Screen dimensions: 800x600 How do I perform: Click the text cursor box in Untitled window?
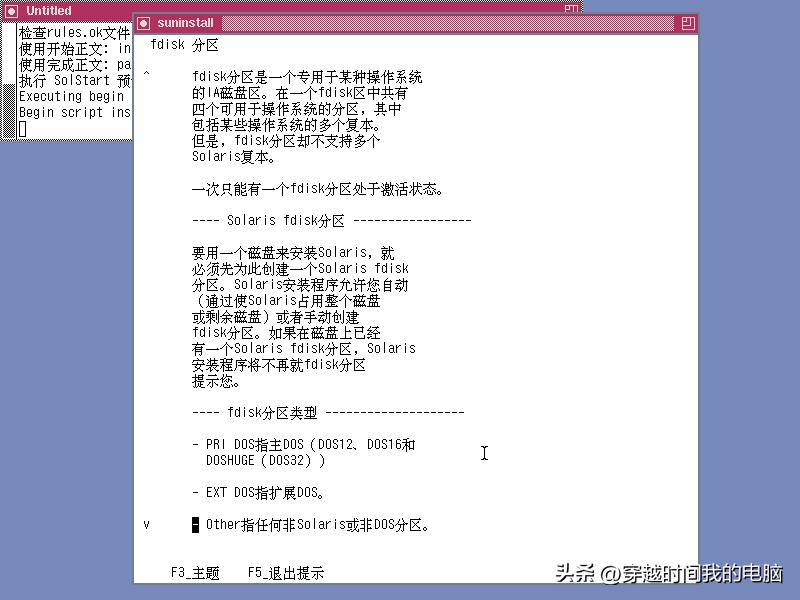[x=22, y=129]
